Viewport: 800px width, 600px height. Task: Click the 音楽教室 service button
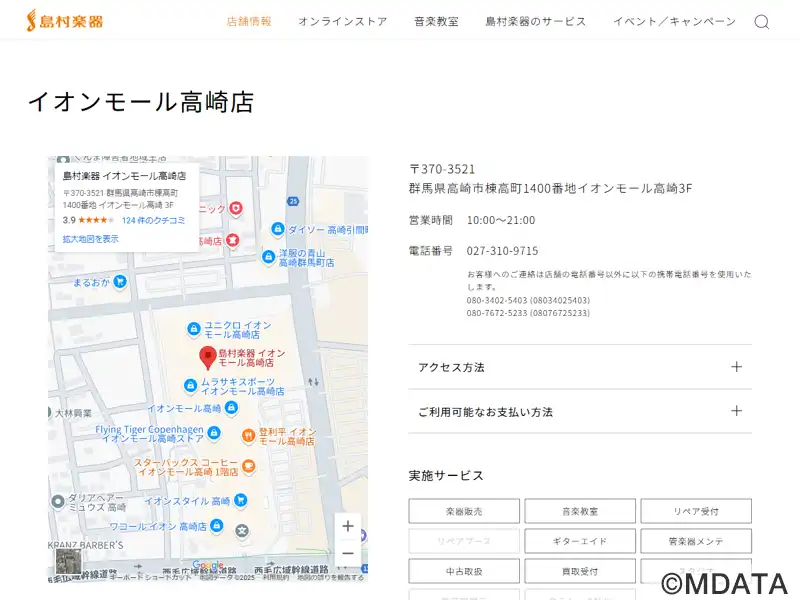tap(580, 511)
